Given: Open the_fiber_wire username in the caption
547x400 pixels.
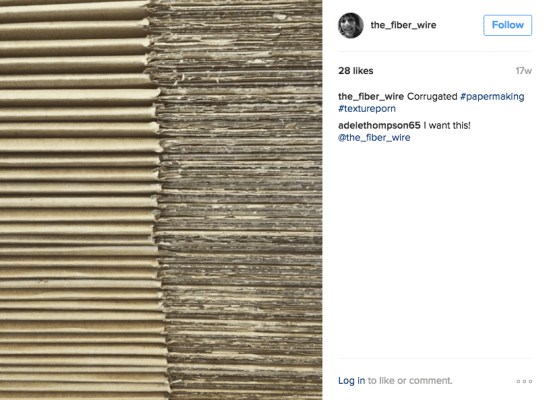Looking at the screenshot, I should tap(371, 97).
